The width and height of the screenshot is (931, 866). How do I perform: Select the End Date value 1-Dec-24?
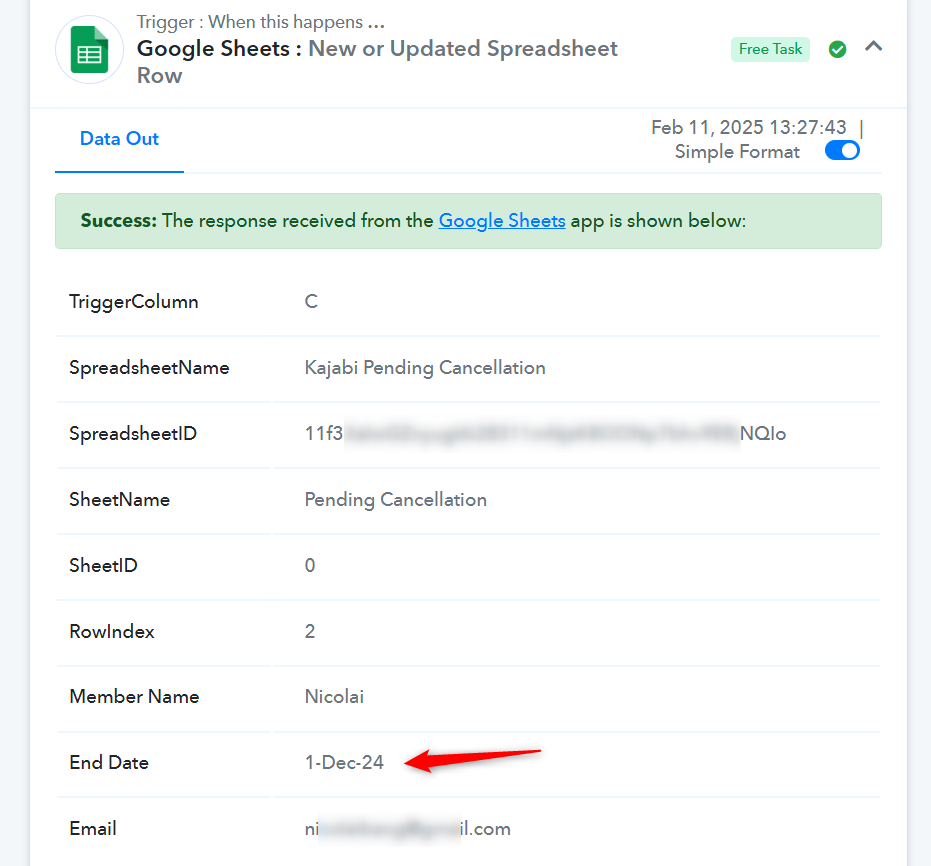coord(344,763)
